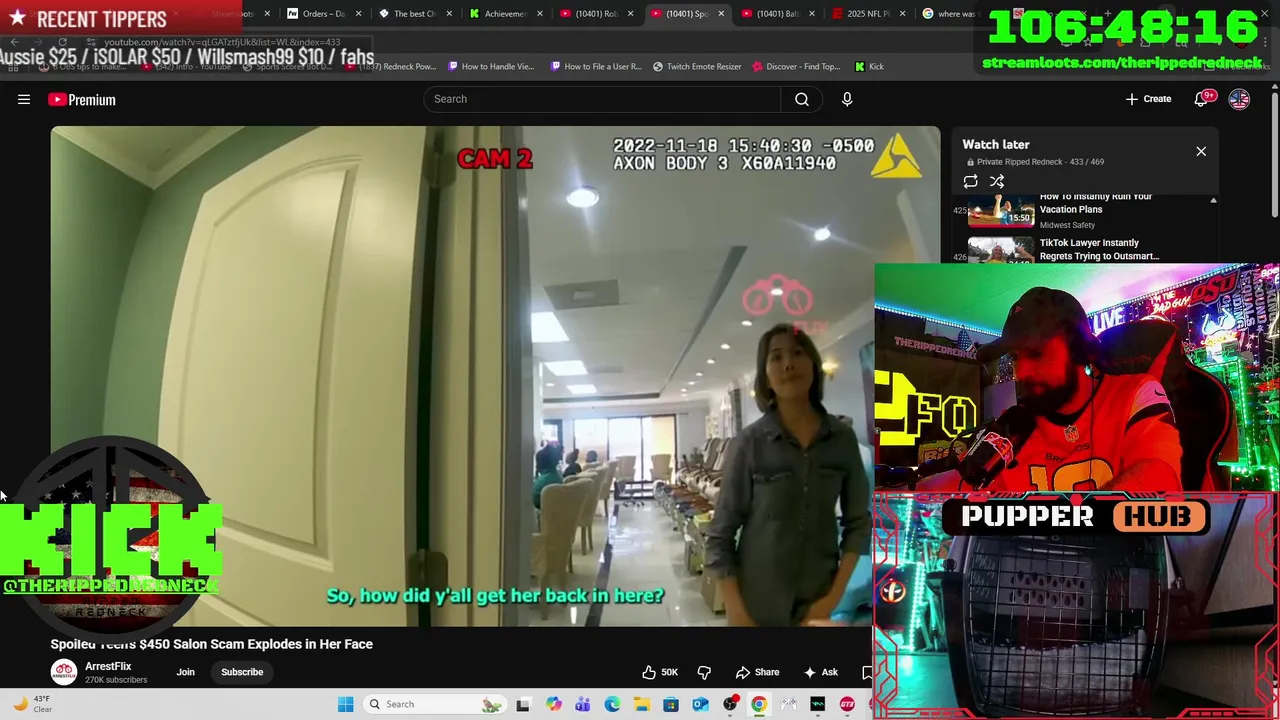
Task: Click the Create button
Action: (x=1148, y=99)
